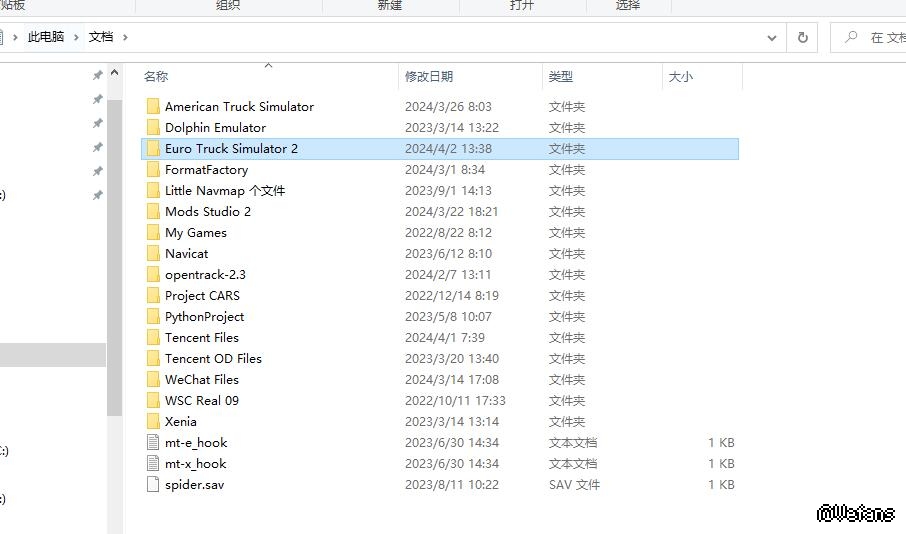
Task: Click the 此电脑 breadcrumb
Action: 46,37
